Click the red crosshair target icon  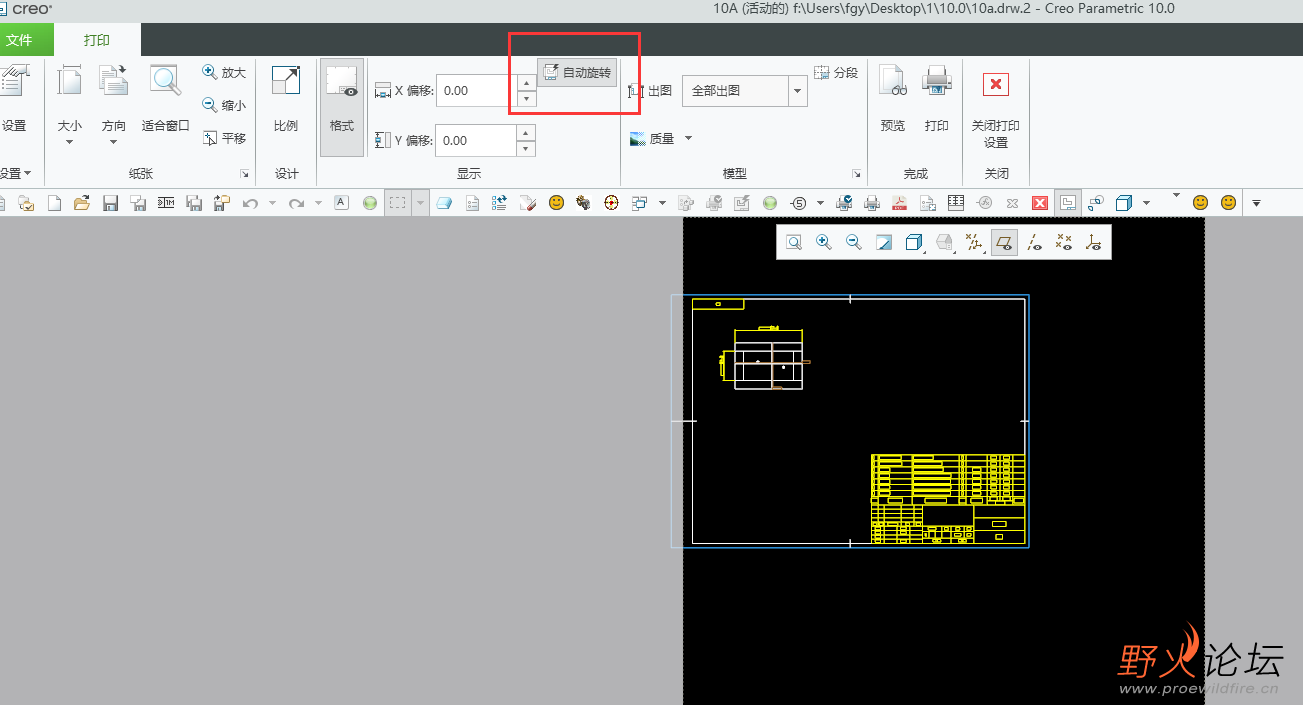tap(611, 203)
